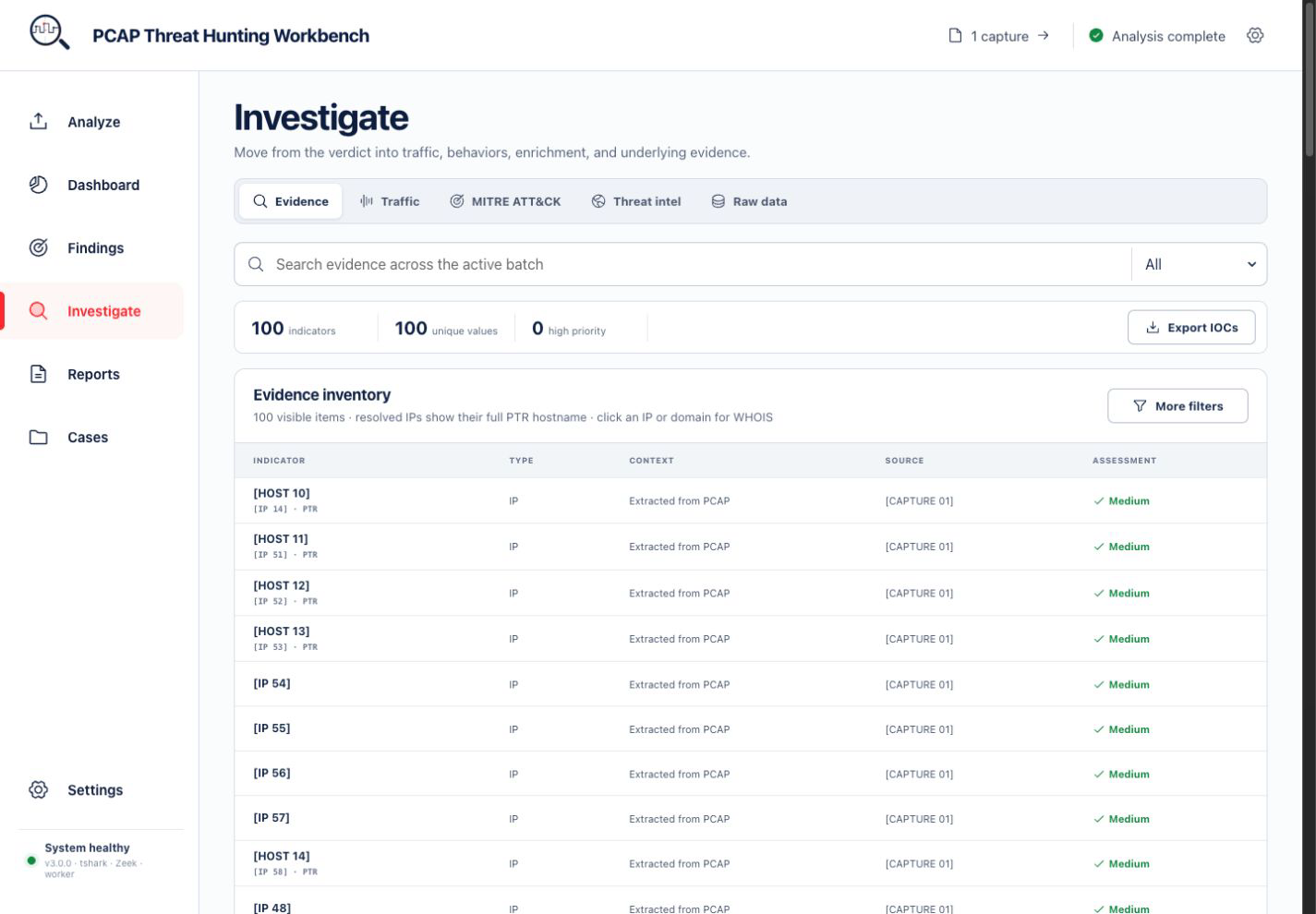Click the [HOST 10] indicator
This screenshot has height=914, width=1316.
click(282, 493)
